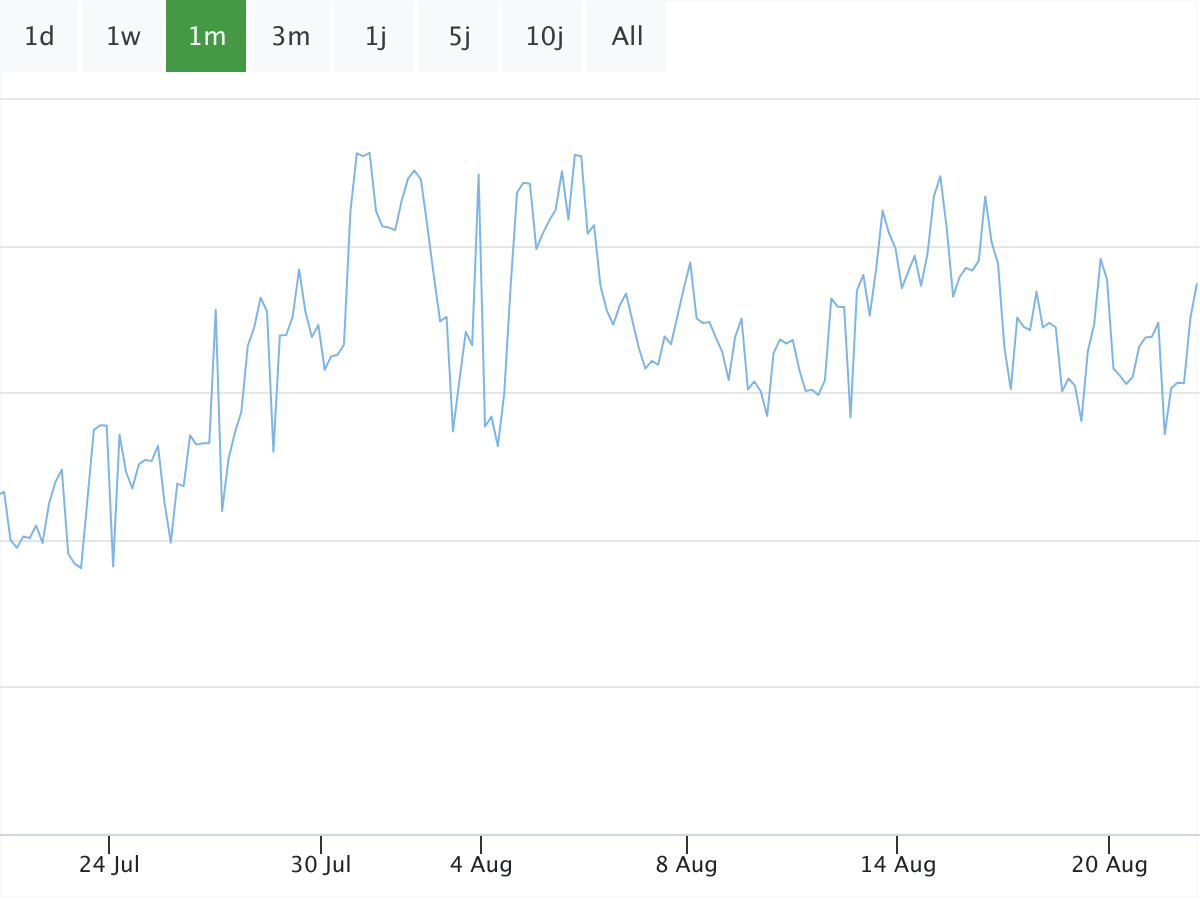This screenshot has width=1200, height=900.
Task: Select the 10j time range
Action: [x=543, y=37]
